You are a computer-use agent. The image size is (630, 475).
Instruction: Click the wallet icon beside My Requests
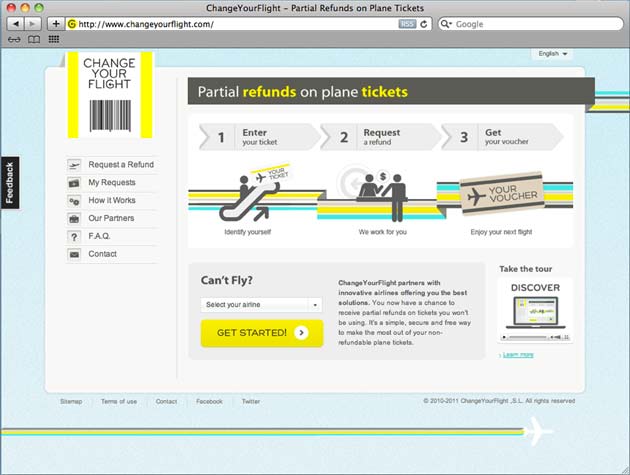coord(74,183)
